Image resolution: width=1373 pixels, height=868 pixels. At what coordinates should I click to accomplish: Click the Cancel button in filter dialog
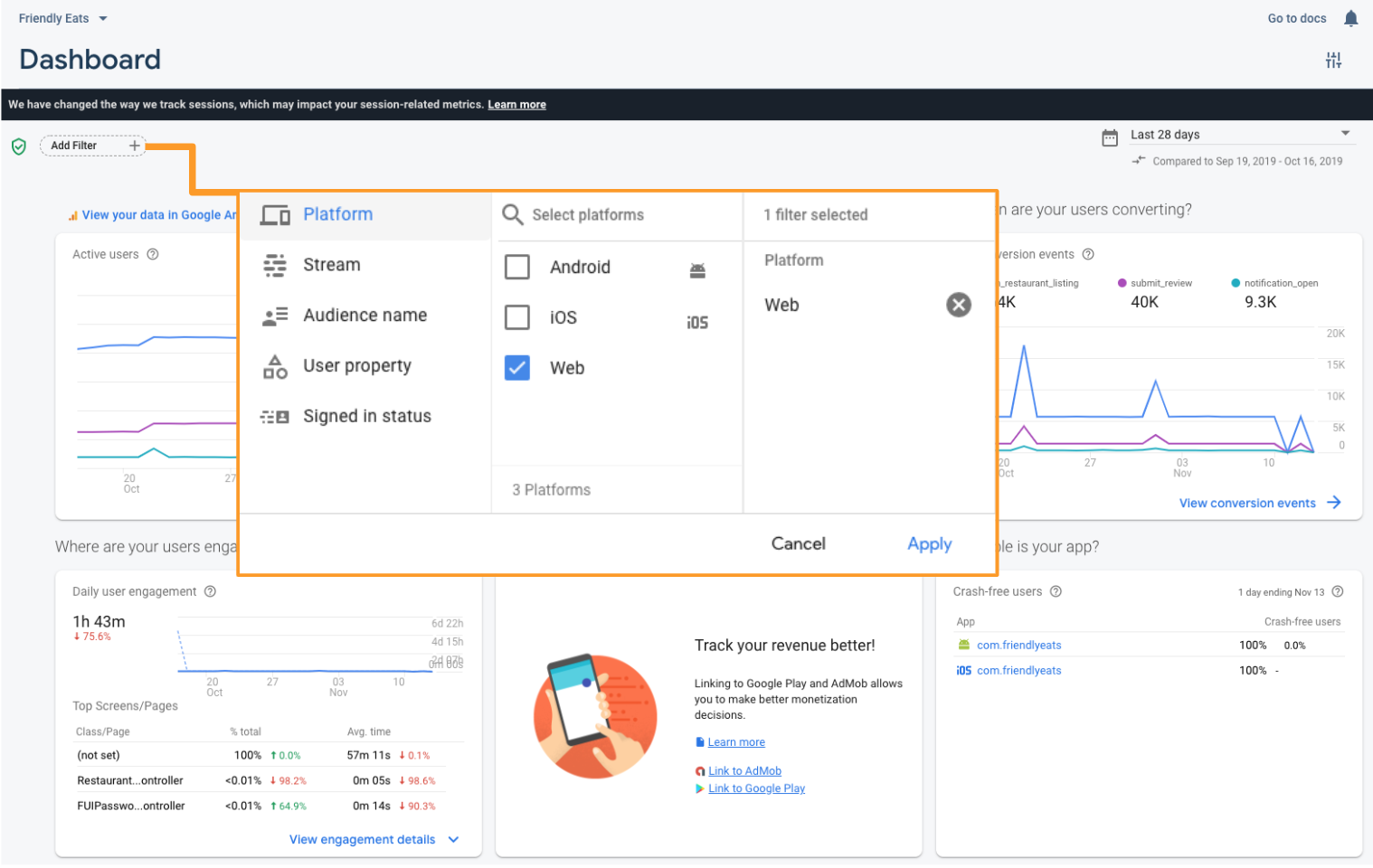[x=798, y=543]
